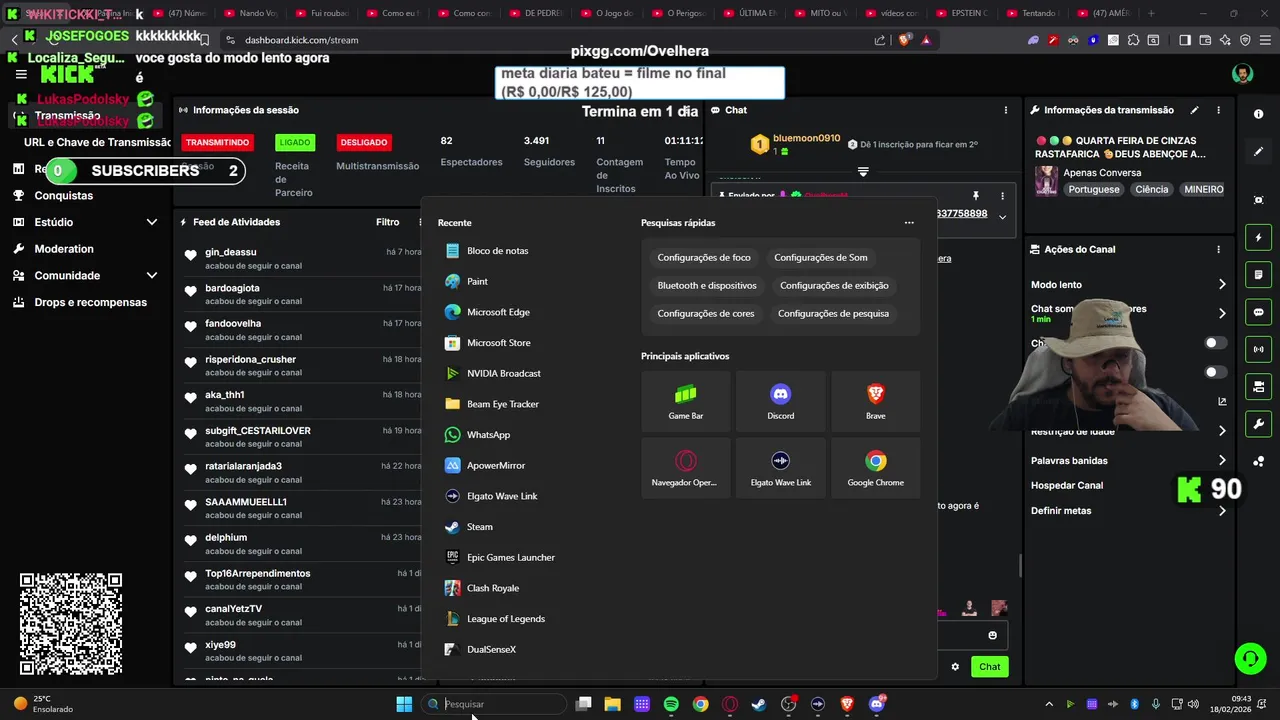
Task: Toggle the switch in the 'Ch...' channel action row
Action: pos(1215,343)
